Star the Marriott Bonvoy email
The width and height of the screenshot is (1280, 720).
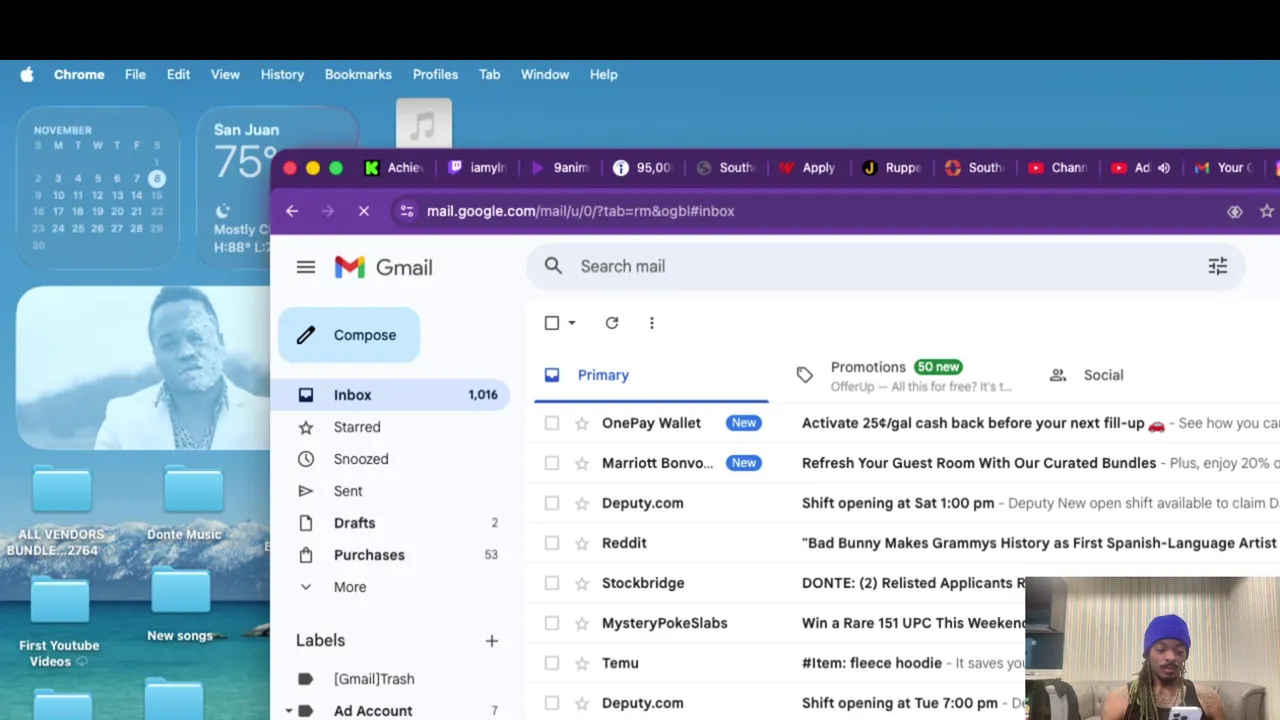click(582, 463)
